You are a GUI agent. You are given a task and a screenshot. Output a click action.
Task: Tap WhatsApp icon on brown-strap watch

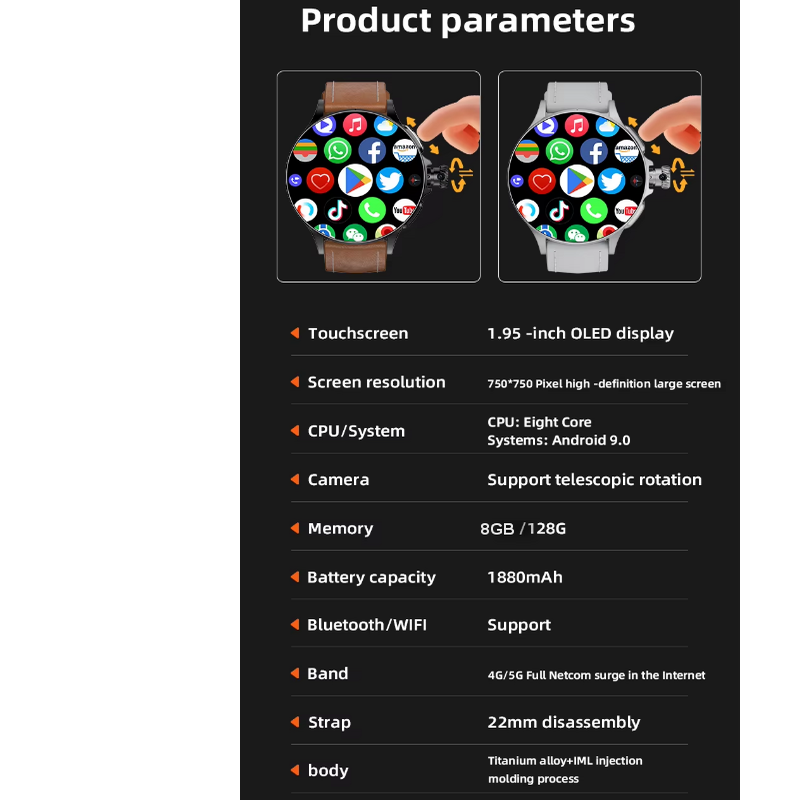click(338, 151)
